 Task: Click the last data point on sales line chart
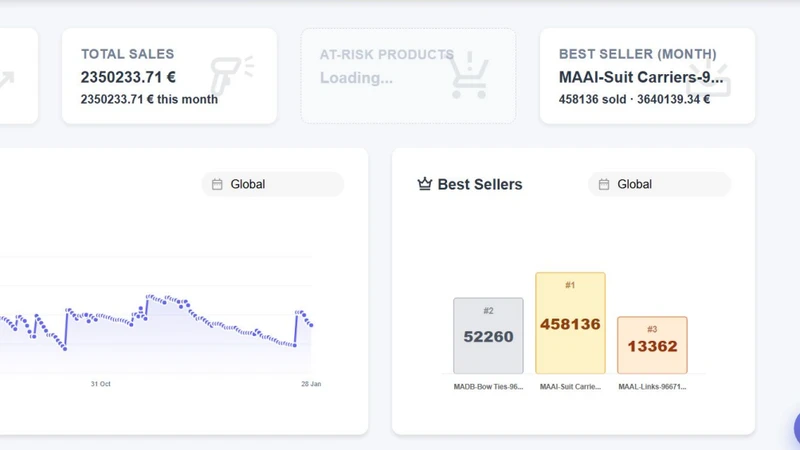tap(311, 325)
